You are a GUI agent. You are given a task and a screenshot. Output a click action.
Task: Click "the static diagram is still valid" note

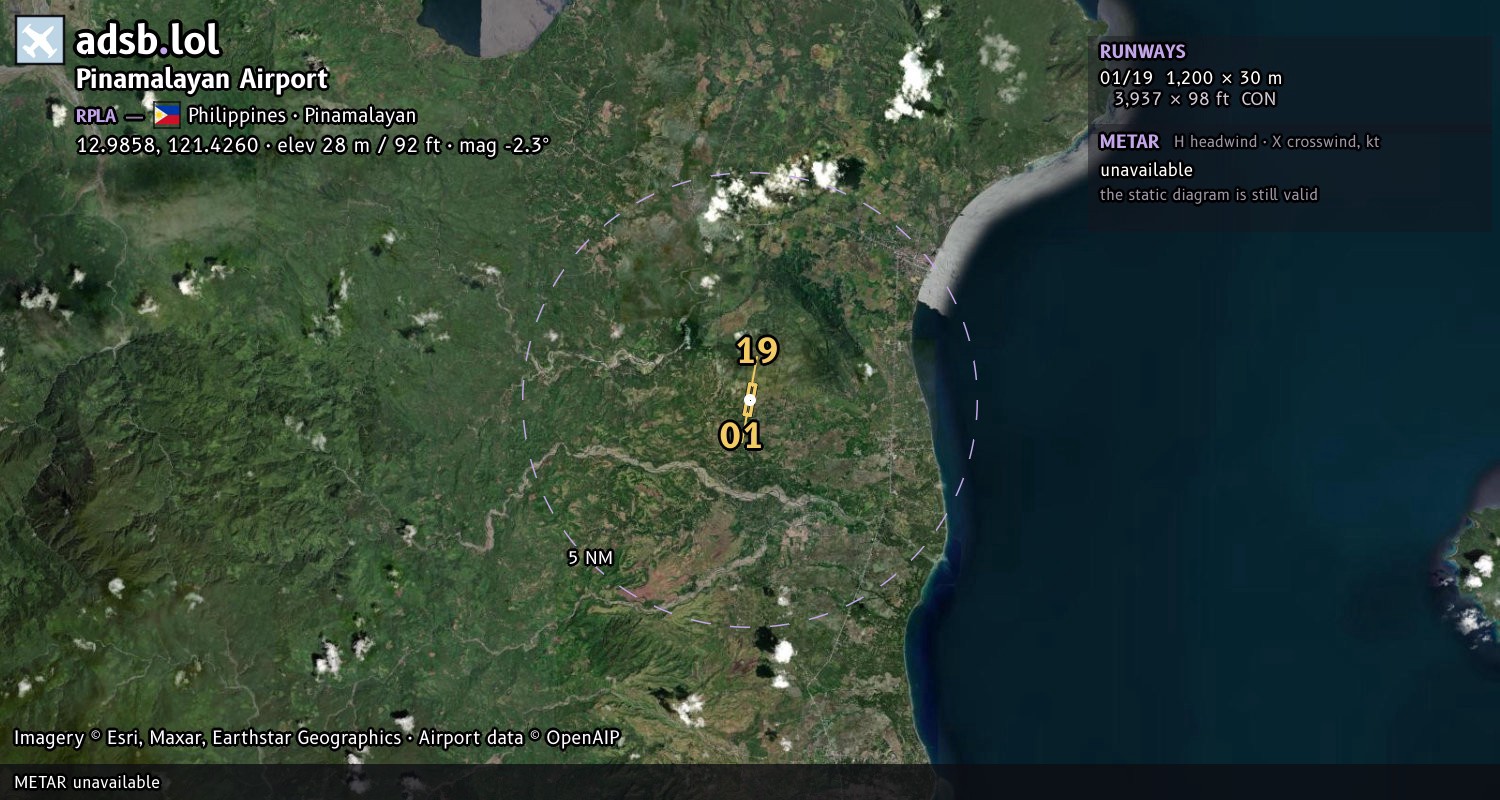(1209, 195)
